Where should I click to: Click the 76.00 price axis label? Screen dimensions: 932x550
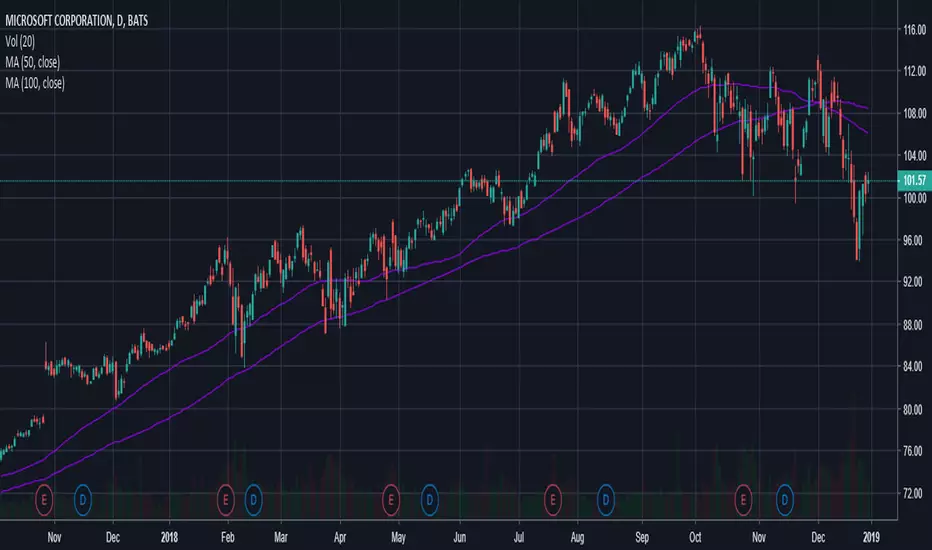coord(914,451)
